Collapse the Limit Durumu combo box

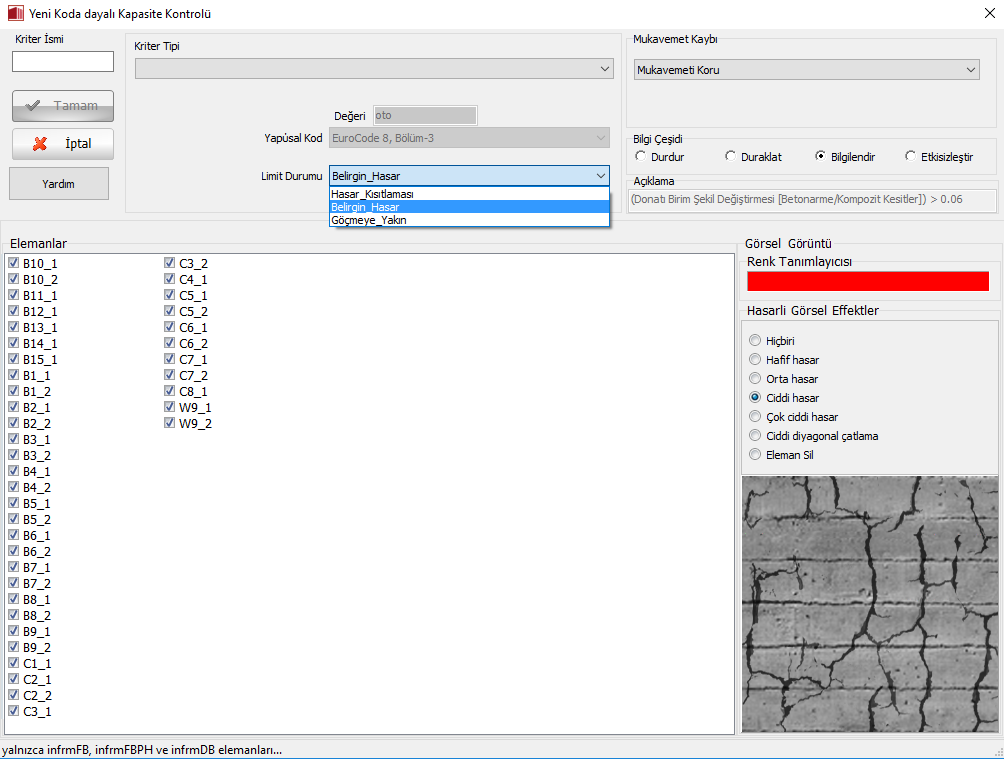(x=599, y=175)
